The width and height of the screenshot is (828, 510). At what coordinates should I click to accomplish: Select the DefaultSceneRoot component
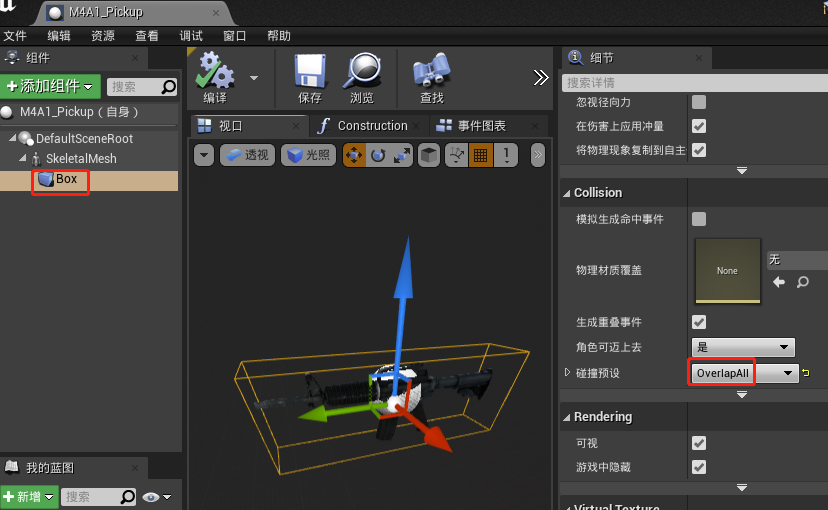coord(84,139)
